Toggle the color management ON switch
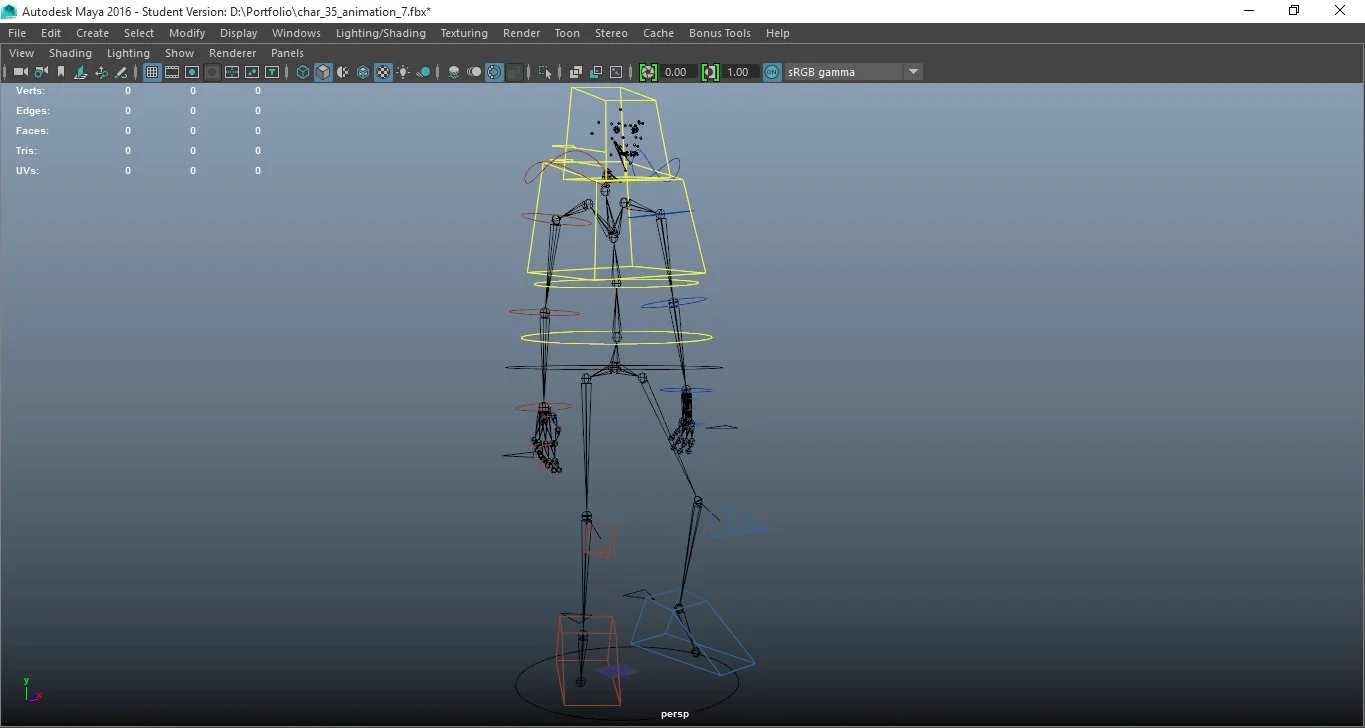Image resolution: width=1365 pixels, height=728 pixels. click(771, 71)
